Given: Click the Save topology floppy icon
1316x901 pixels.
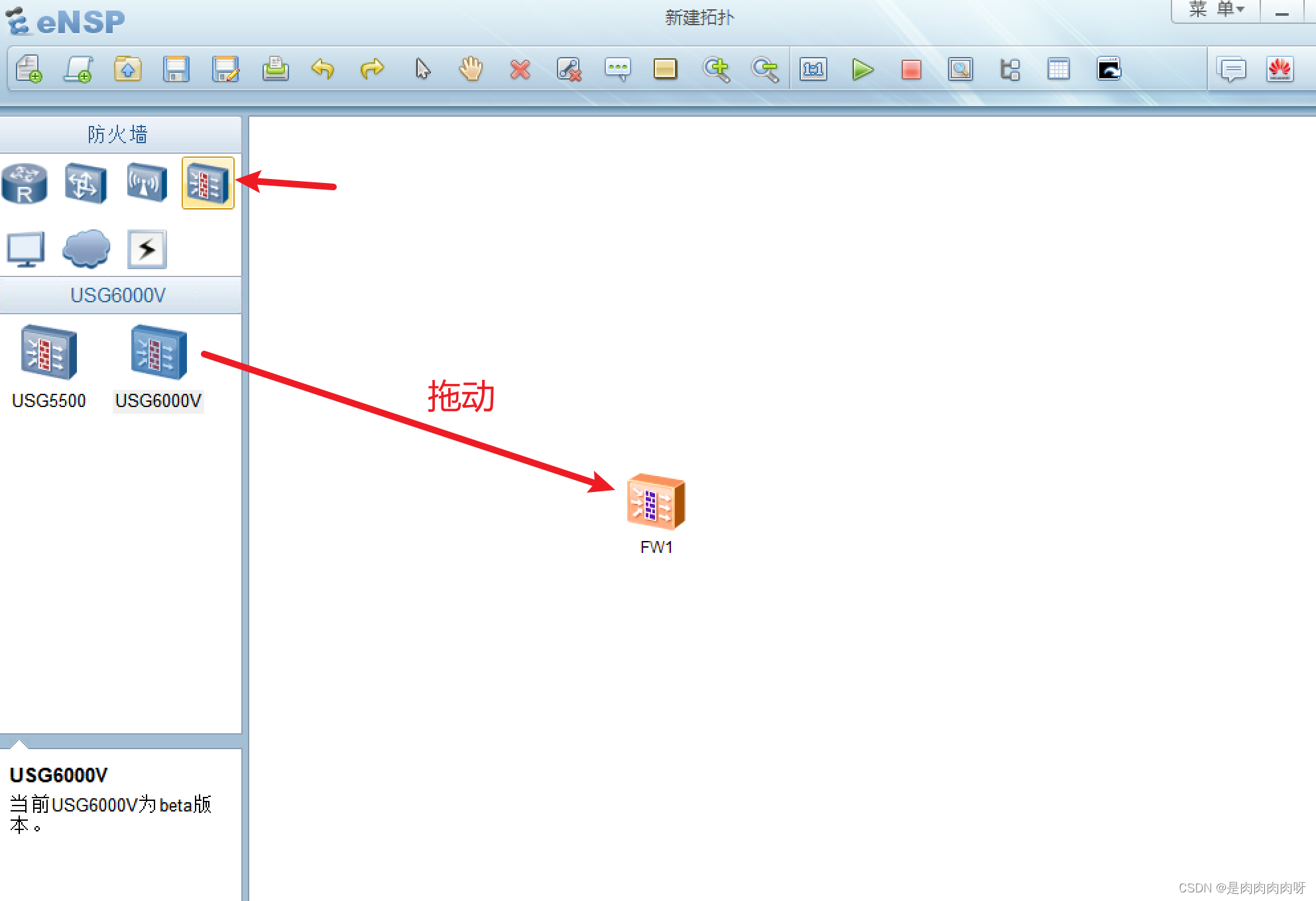Looking at the screenshot, I should pyautogui.click(x=176, y=69).
